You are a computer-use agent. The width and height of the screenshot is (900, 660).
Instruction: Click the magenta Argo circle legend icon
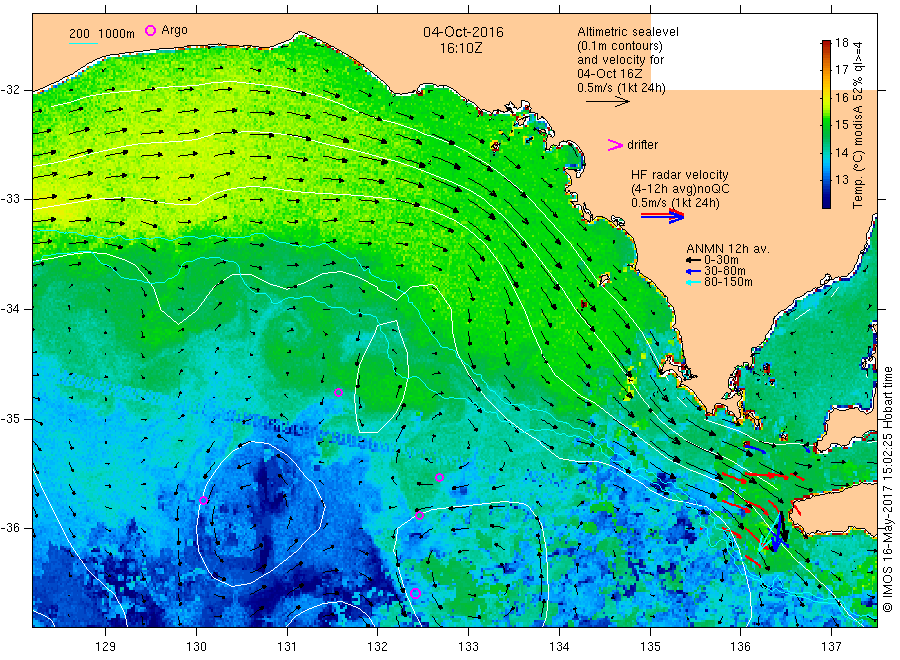tap(150, 30)
